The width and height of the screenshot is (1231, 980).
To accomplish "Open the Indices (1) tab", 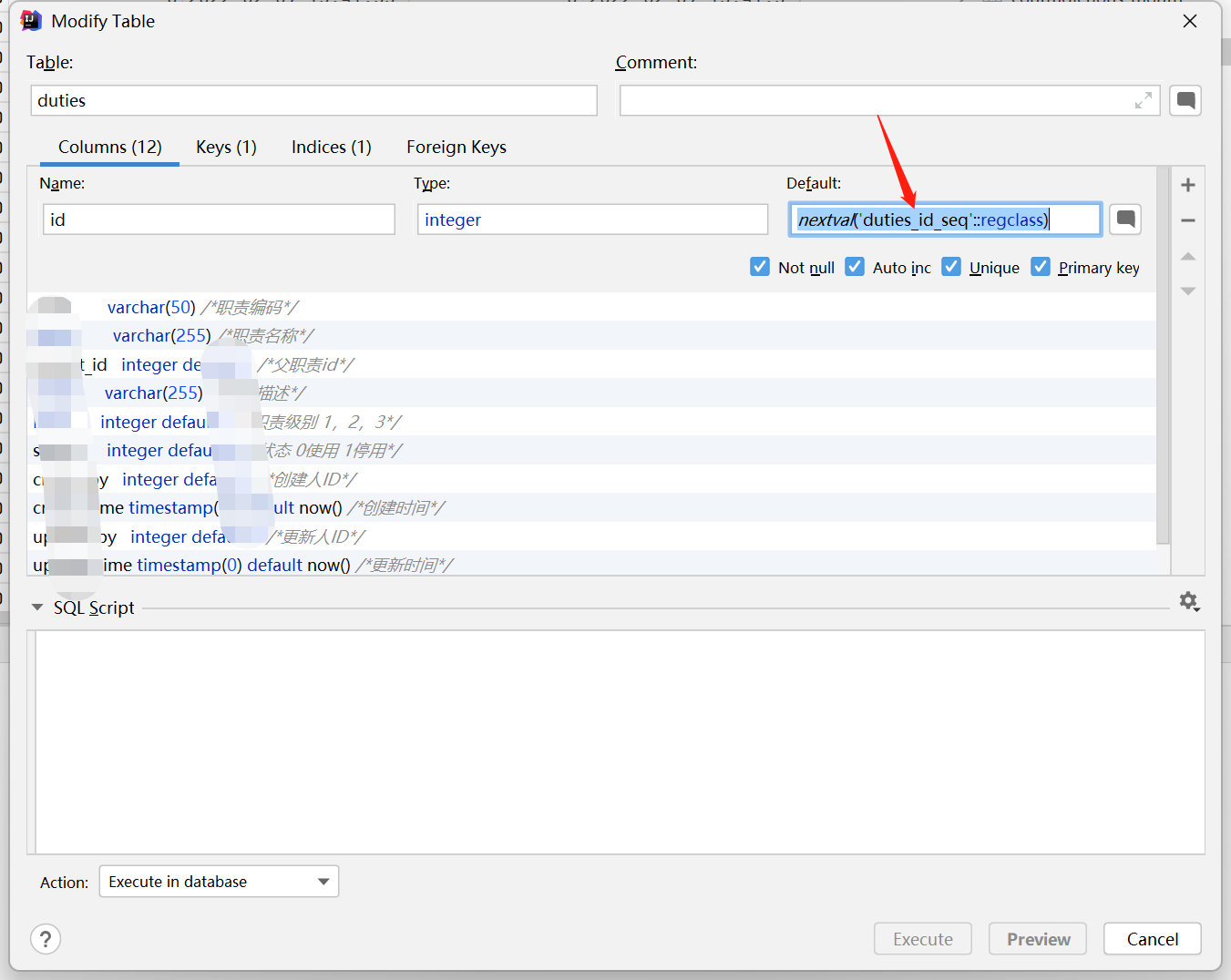I will coord(331,148).
